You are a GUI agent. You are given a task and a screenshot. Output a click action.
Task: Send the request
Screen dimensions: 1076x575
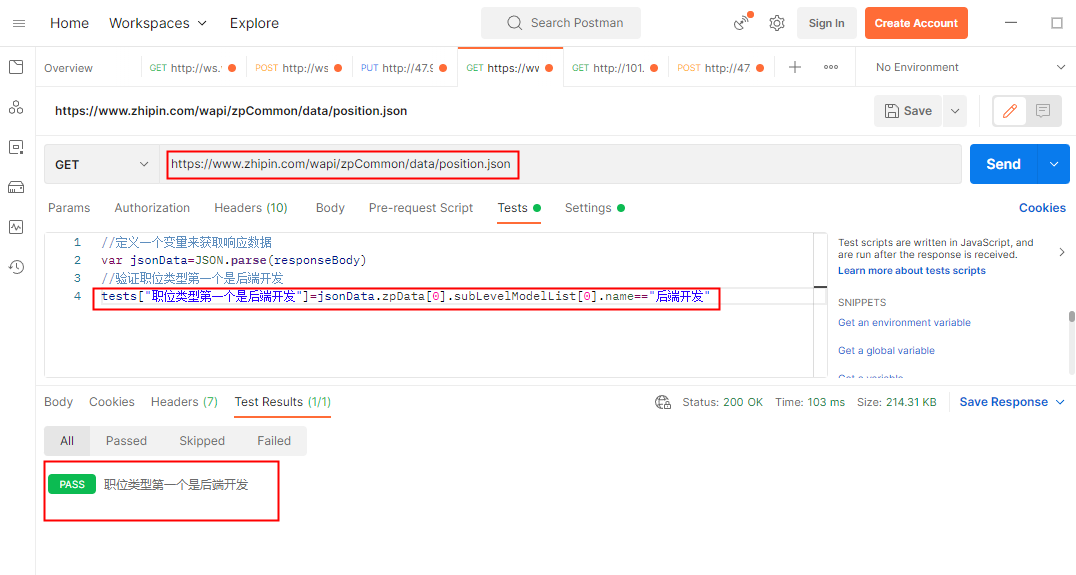point(1003,164)
